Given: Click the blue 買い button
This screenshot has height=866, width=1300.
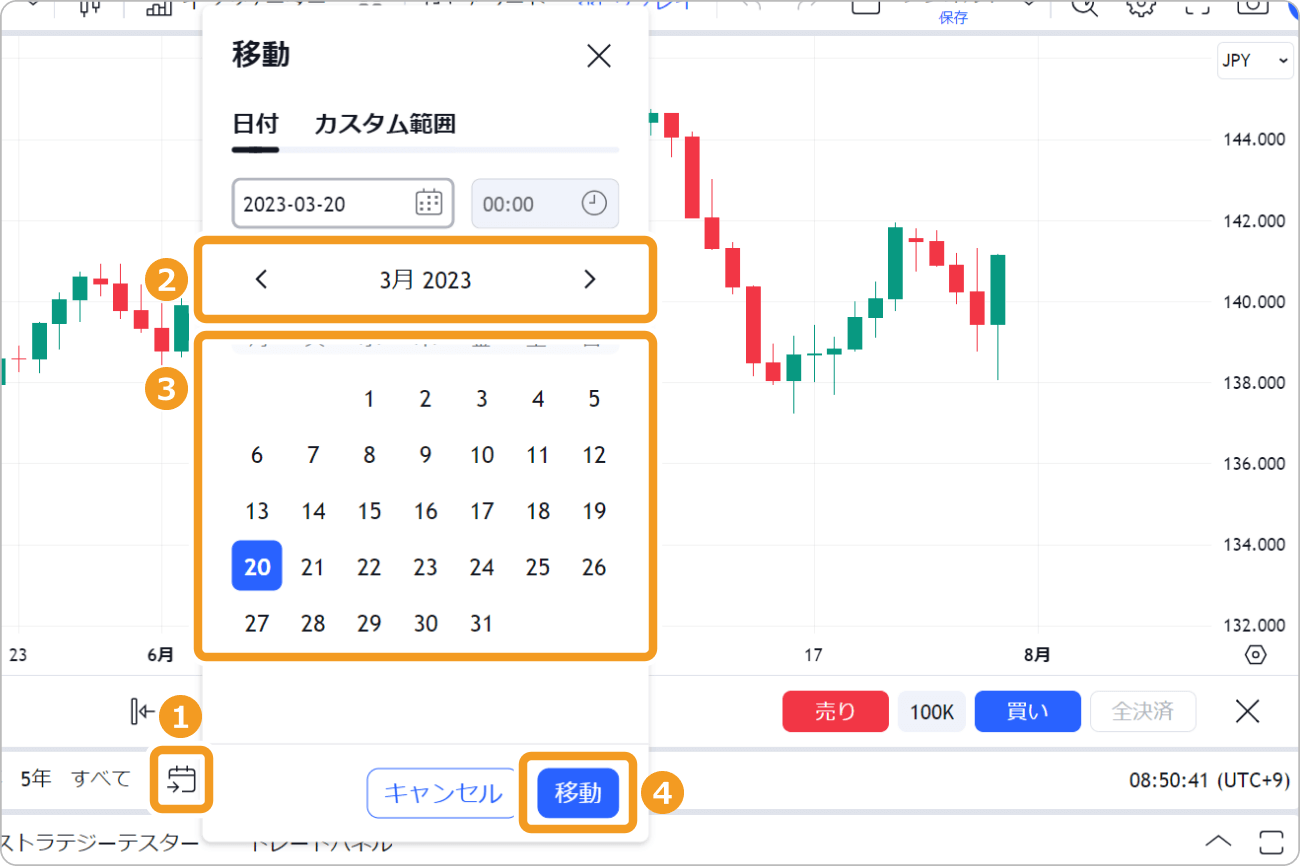Looking at the screenshot, I should pyautogui.click(x=1027, y=712).
